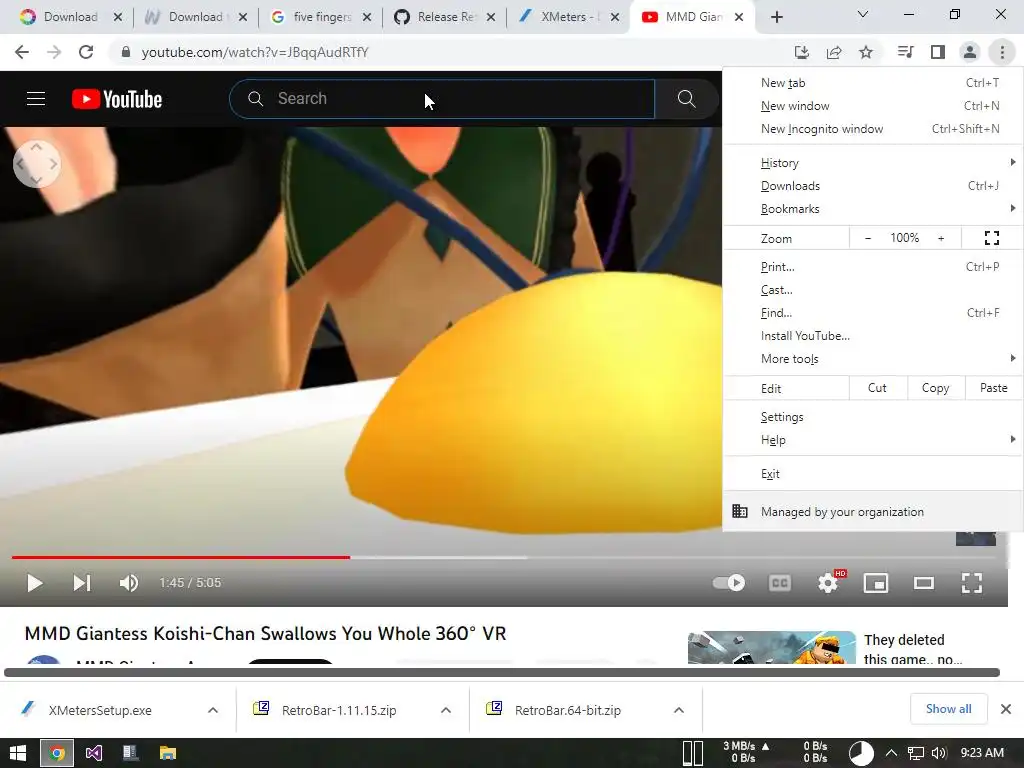The width and height of the screenshot is (1024, 768).
Task: Choose Exit in Chrome menu
Action: point(873,473)
